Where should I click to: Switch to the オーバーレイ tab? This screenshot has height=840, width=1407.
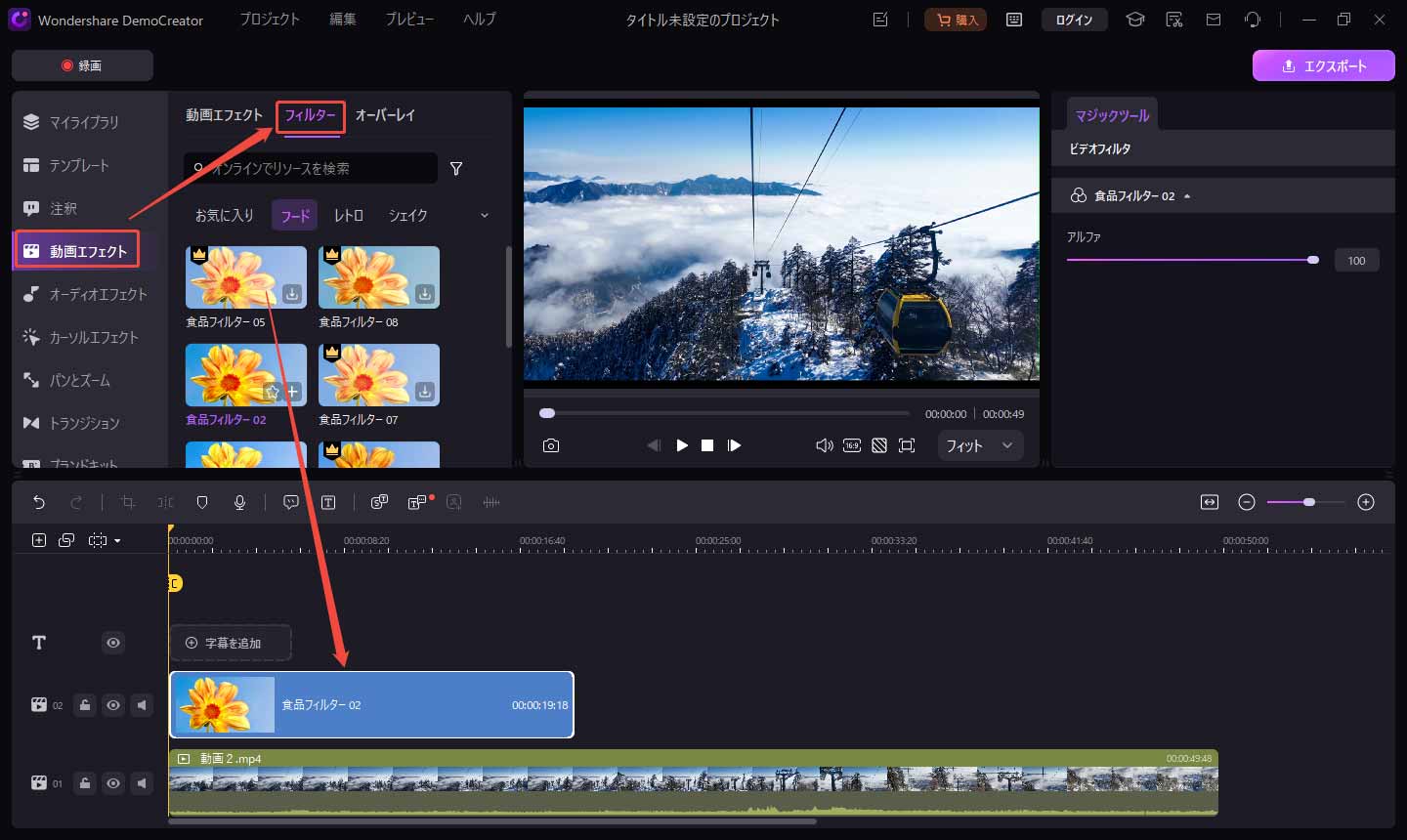(x=385, y=114)
